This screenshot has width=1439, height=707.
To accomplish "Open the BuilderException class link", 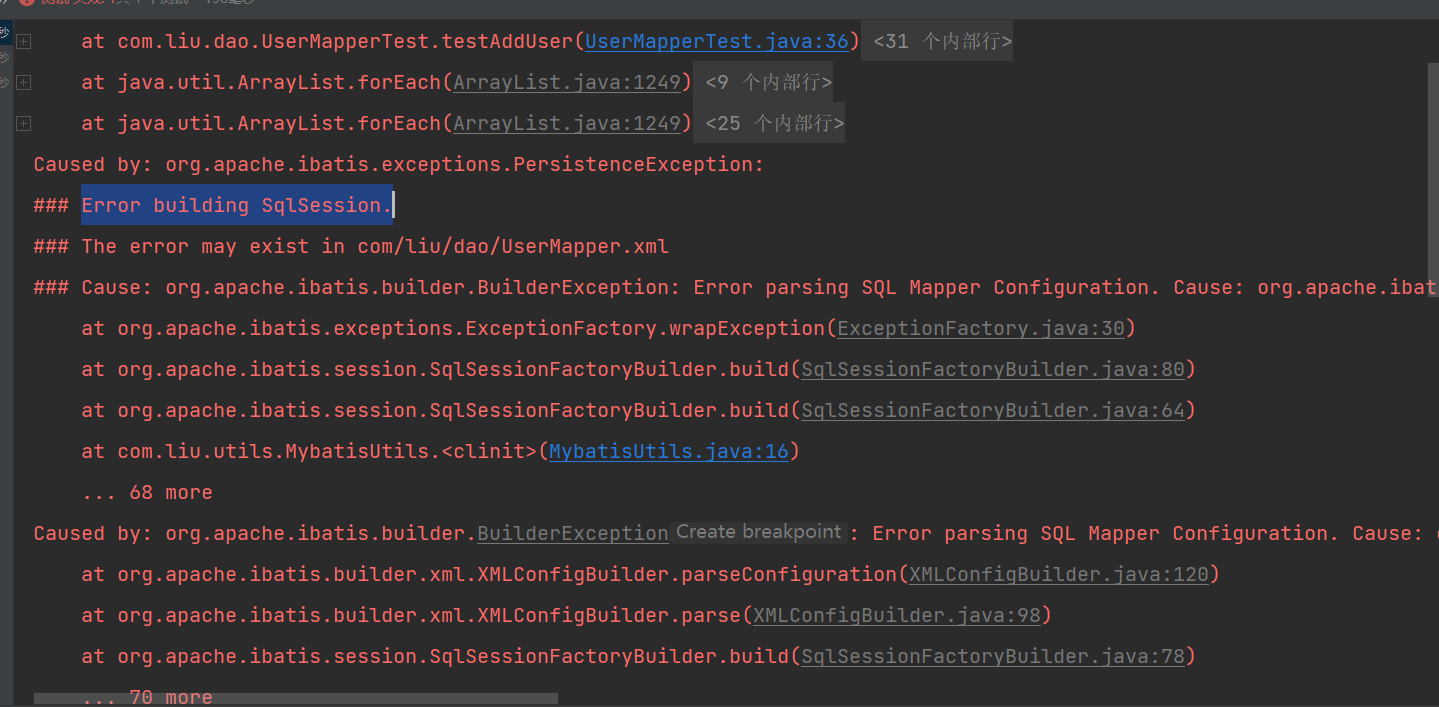I will point(572,533).
